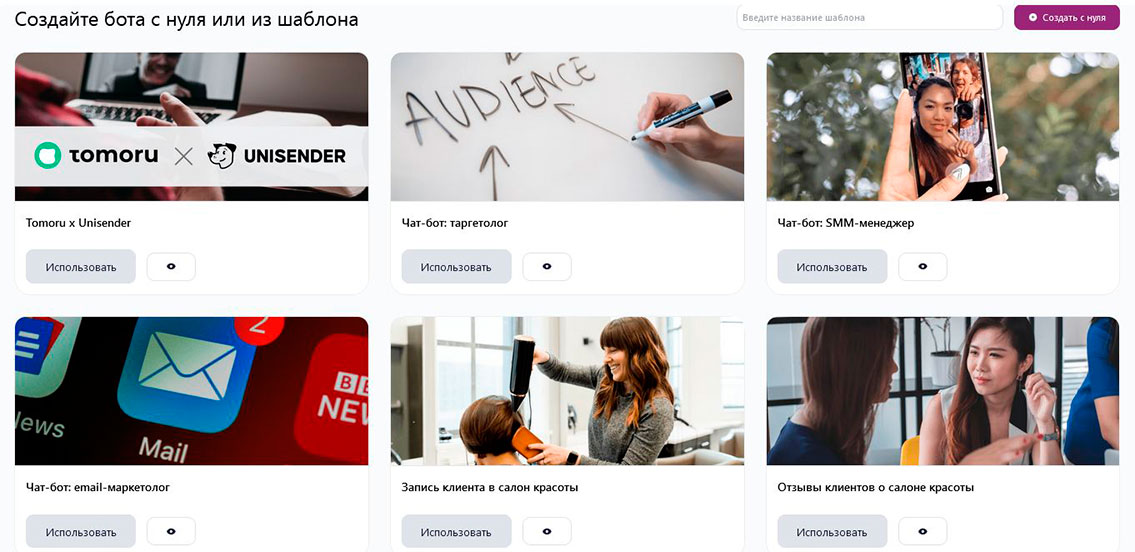The width and height of the screenshot is (1135, 552).
Task: Use the Чат-бот: email-маркетолог template
Action: click(81, 532)
